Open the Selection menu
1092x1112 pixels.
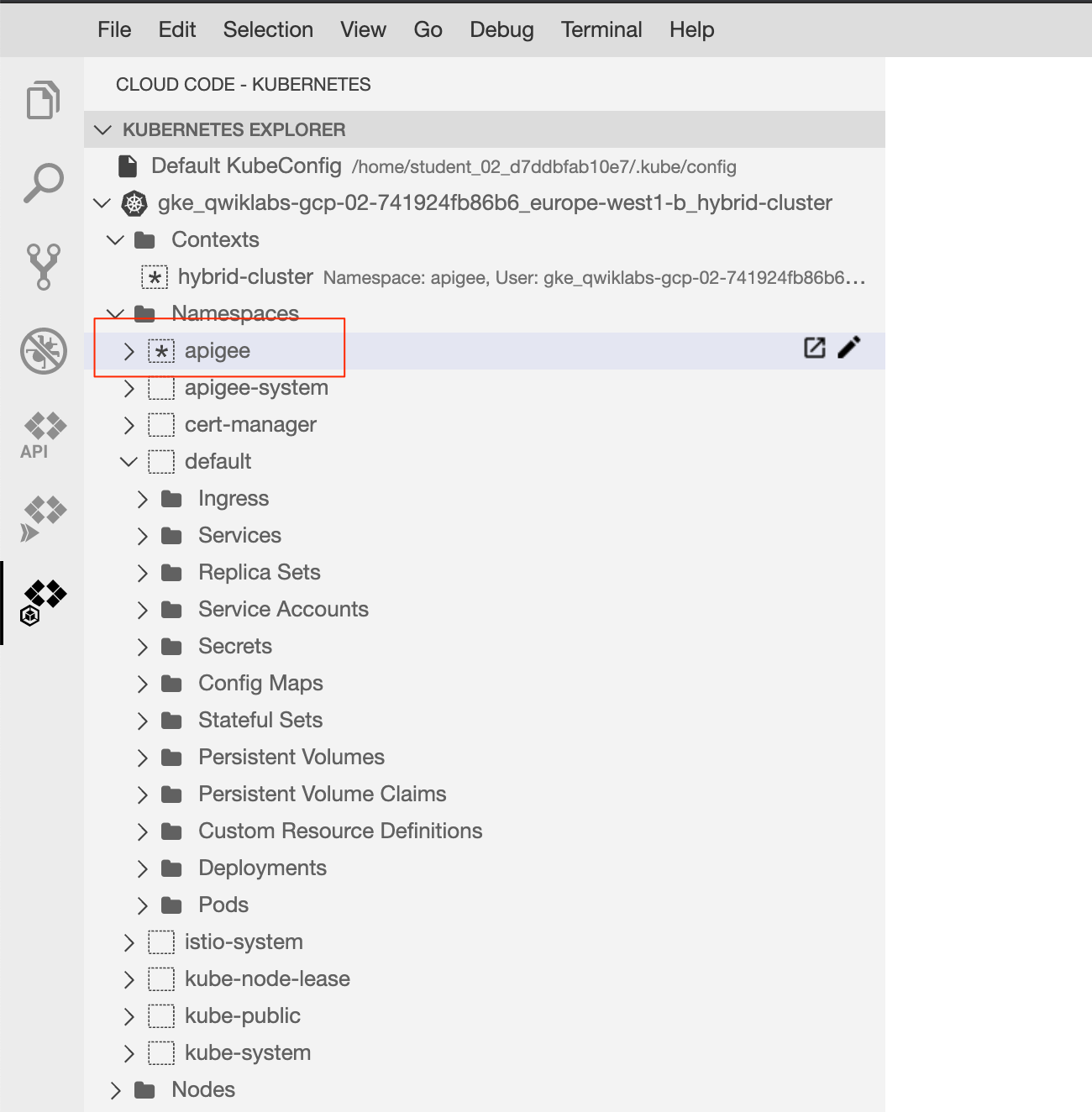(x=268, y=29)
